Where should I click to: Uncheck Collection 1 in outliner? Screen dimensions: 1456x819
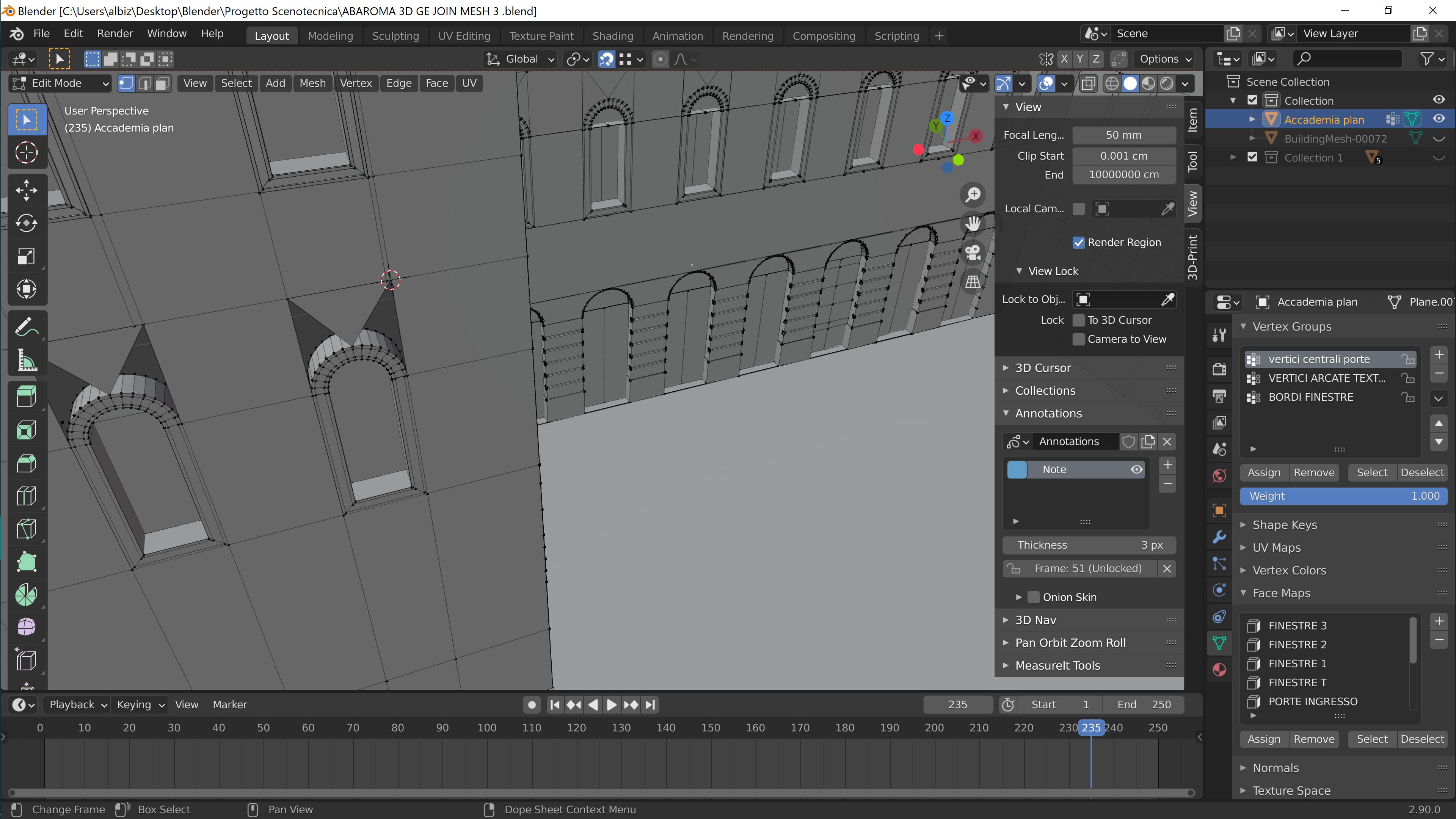coord(1252,157)
